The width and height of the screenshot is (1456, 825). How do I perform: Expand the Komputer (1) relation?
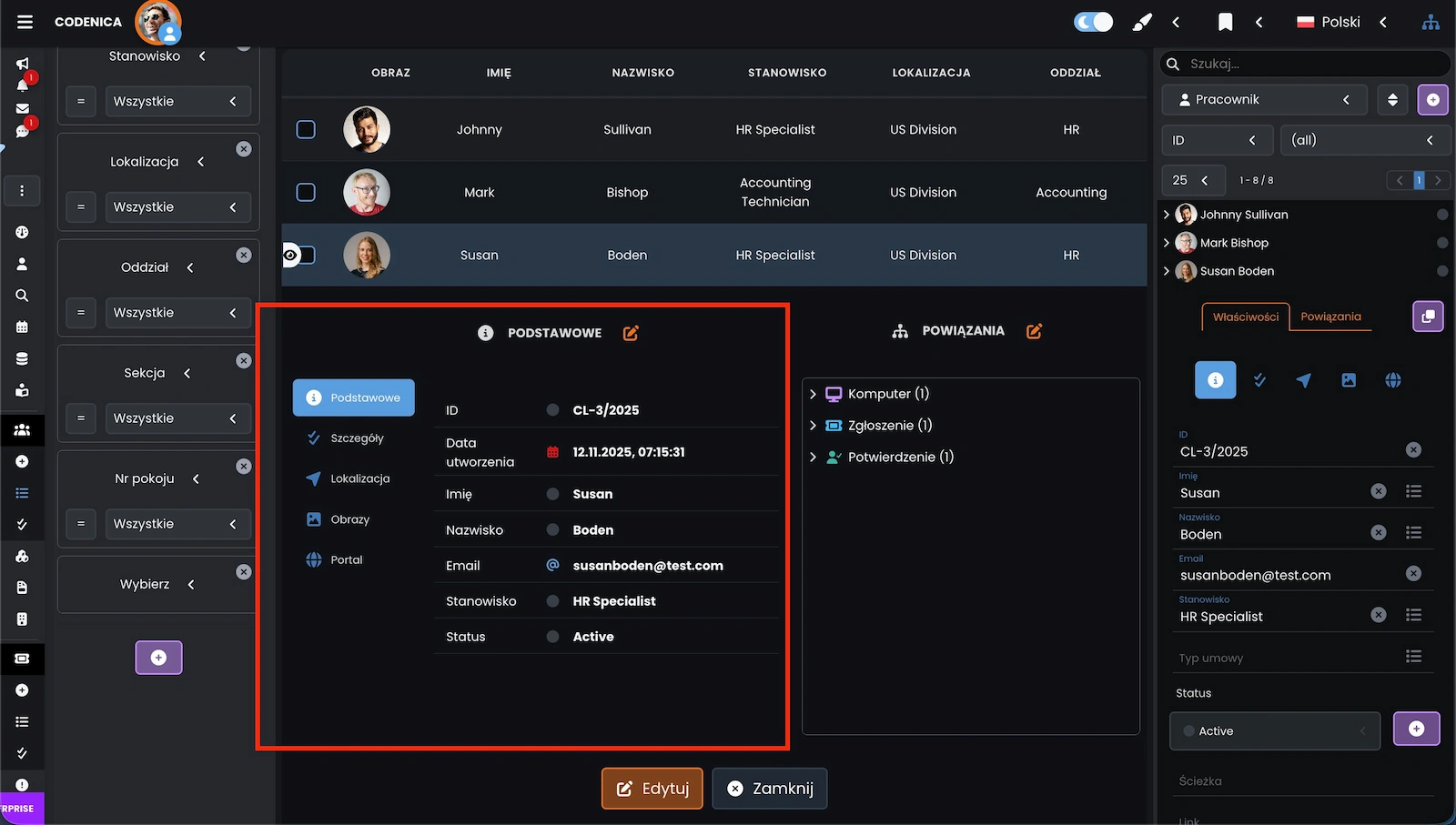[x=813, y=394]
